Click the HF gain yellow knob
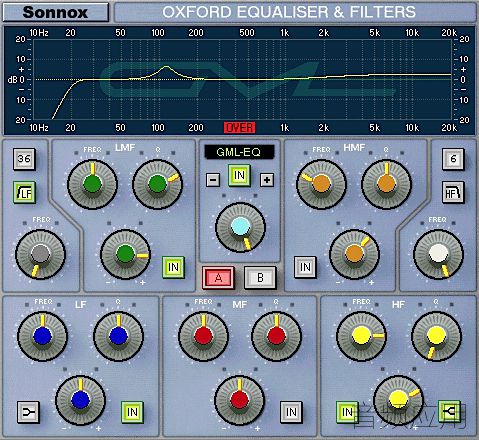 coord(398,399)
